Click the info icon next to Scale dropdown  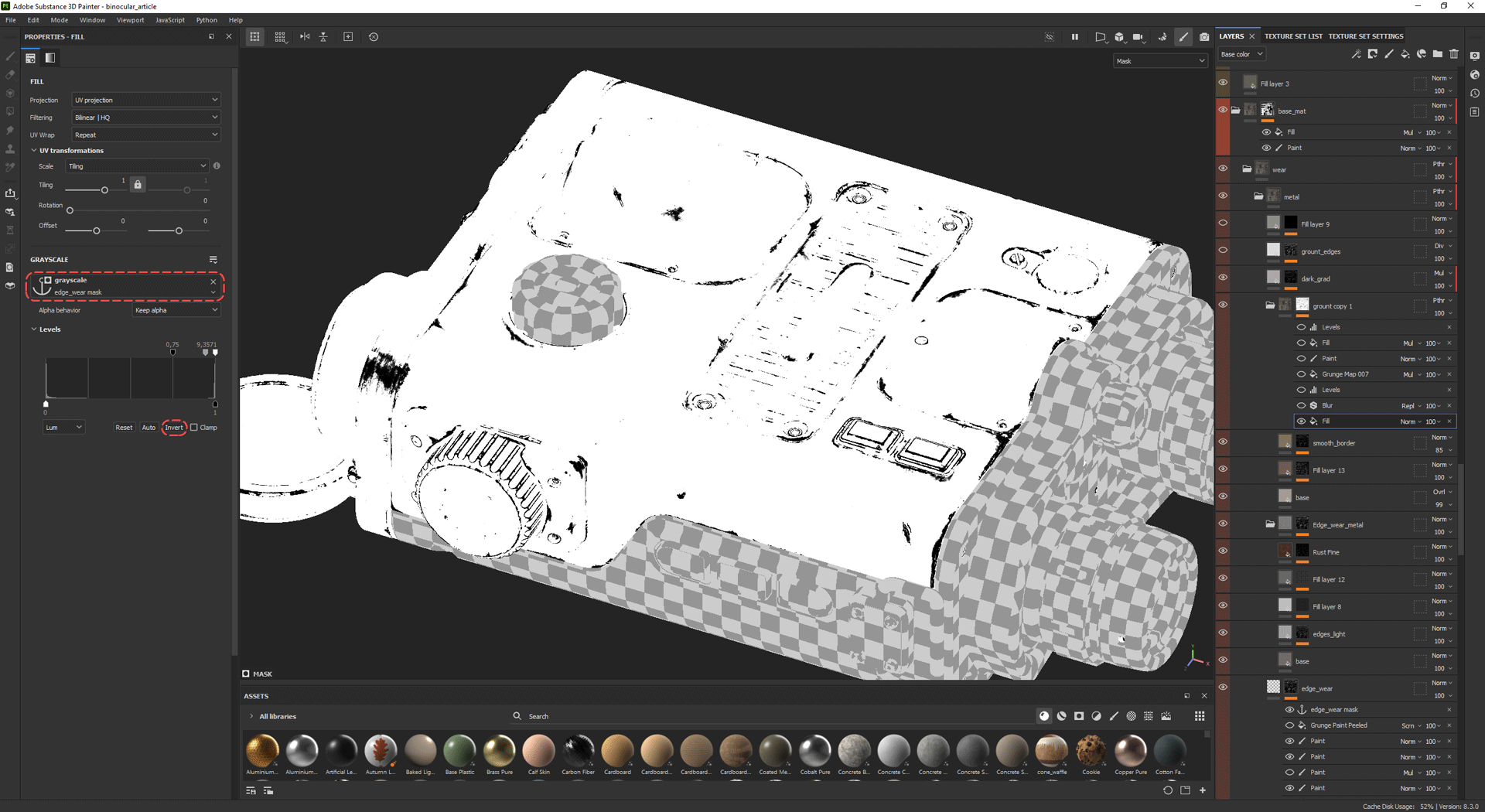coord(217,166)
